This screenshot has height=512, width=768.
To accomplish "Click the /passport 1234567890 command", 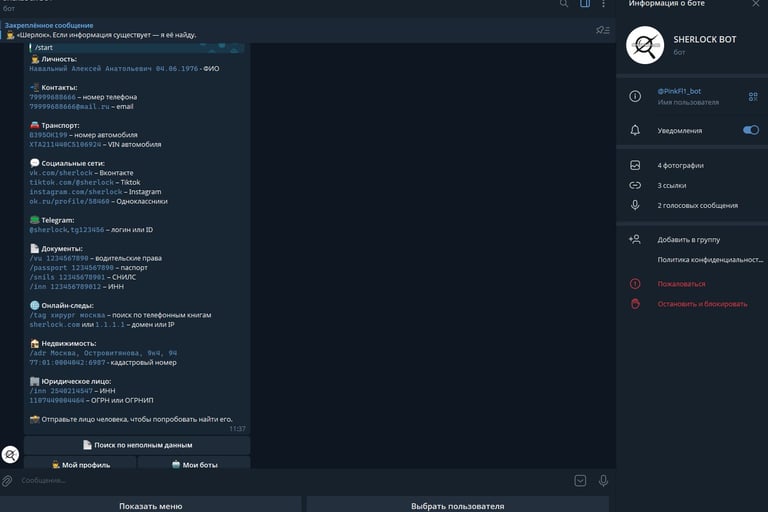I will click(72, 268).
